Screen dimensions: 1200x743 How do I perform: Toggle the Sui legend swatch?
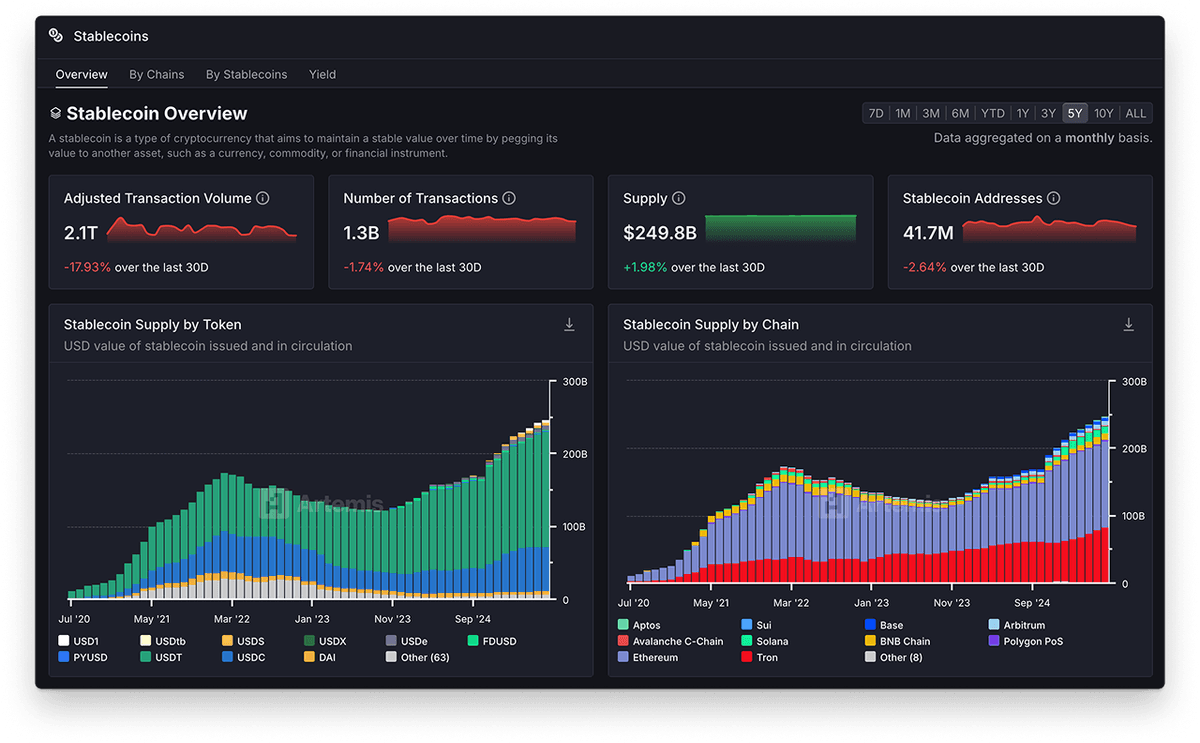747,625
